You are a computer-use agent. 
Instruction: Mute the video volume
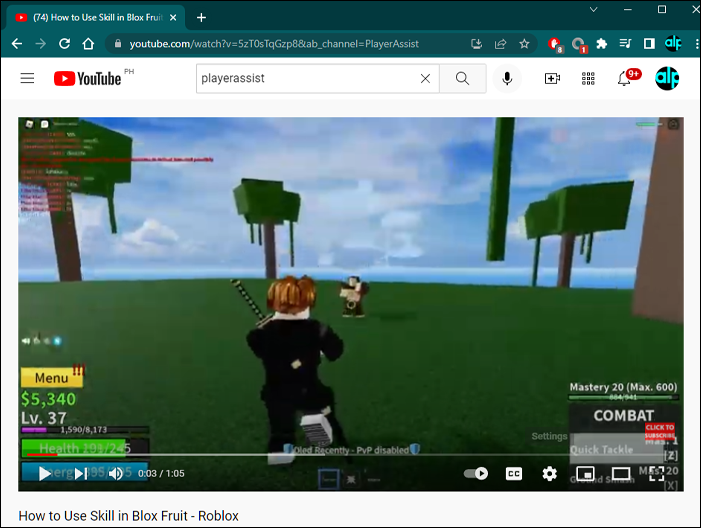pos(116,473)
